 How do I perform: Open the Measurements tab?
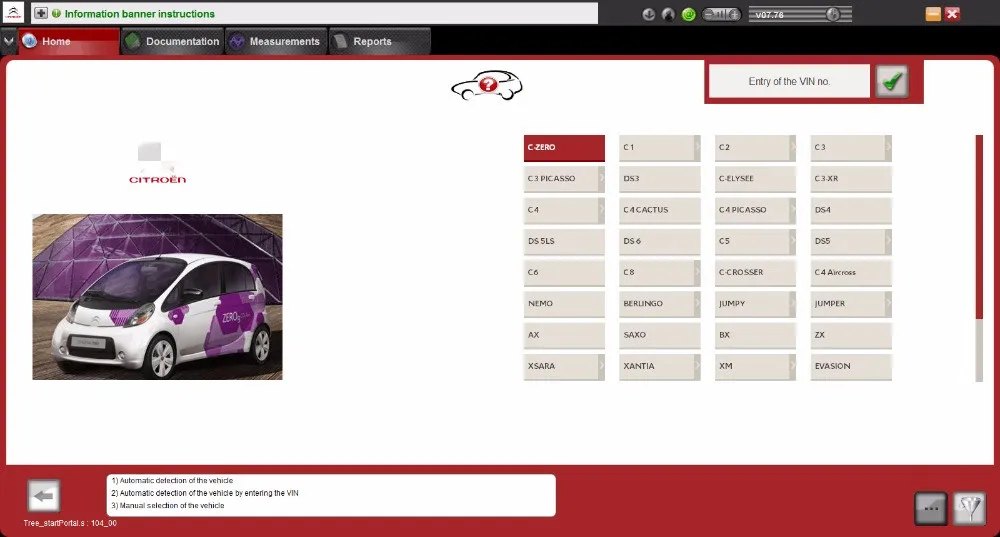coord(276,41)
